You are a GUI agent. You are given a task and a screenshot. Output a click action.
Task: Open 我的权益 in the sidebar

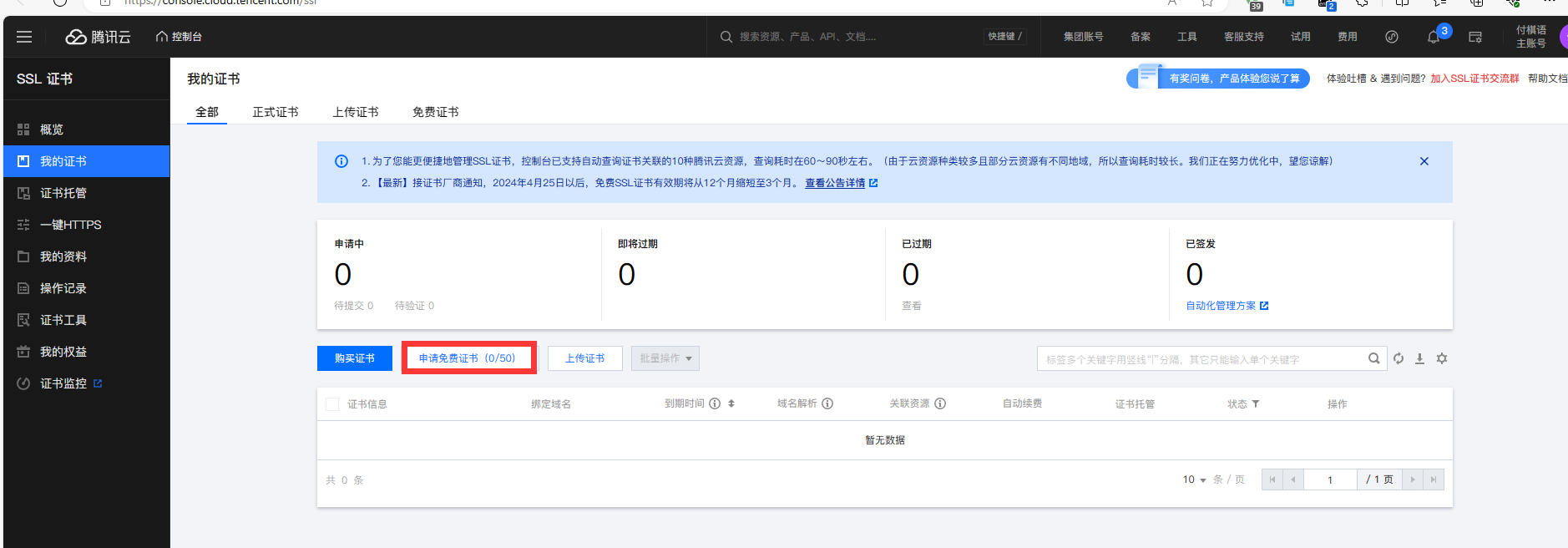[86, 352]
